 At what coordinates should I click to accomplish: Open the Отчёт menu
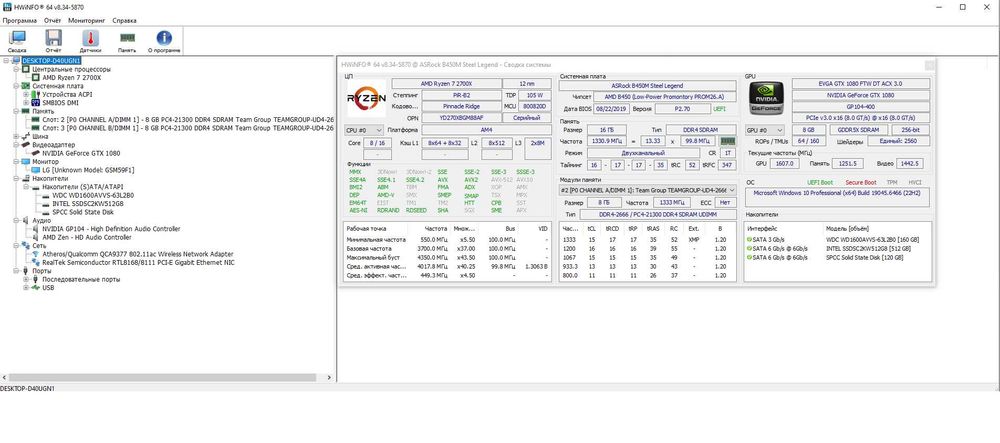click(53, 20)
